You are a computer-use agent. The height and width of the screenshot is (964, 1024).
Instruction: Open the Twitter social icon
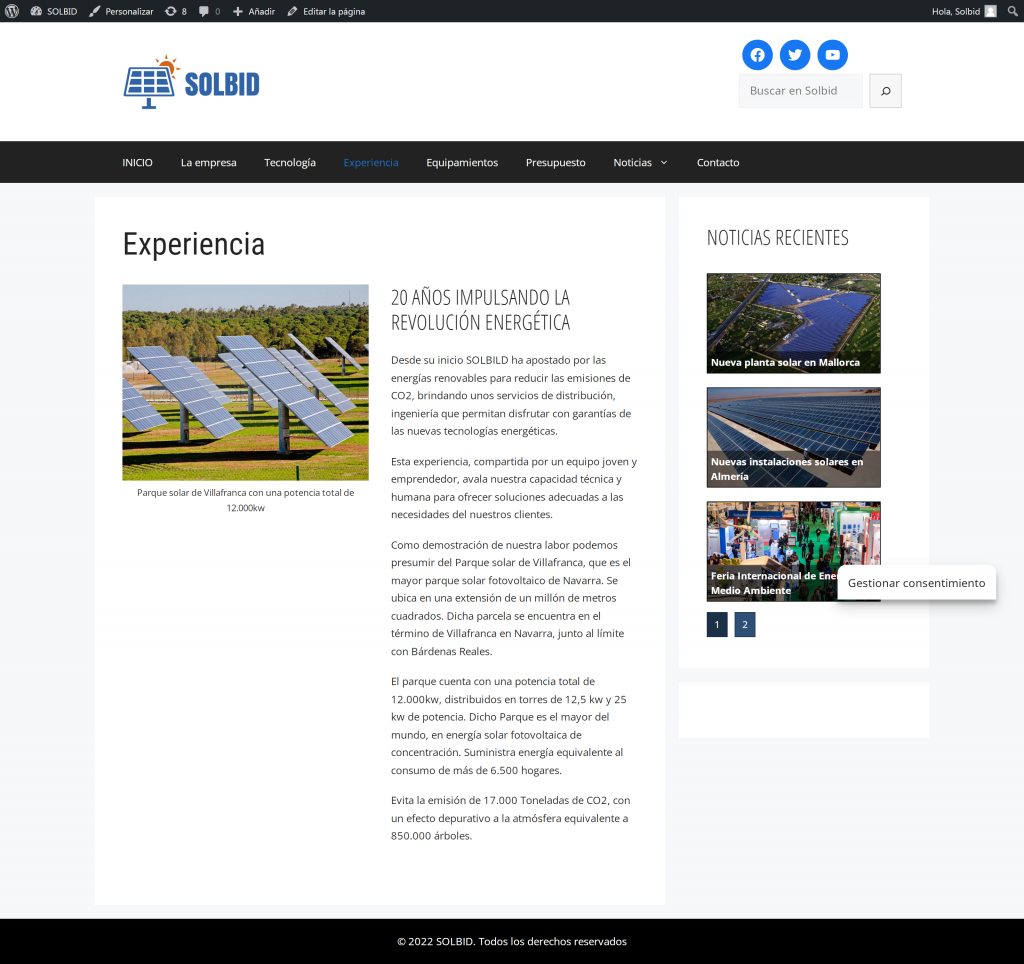795,55
